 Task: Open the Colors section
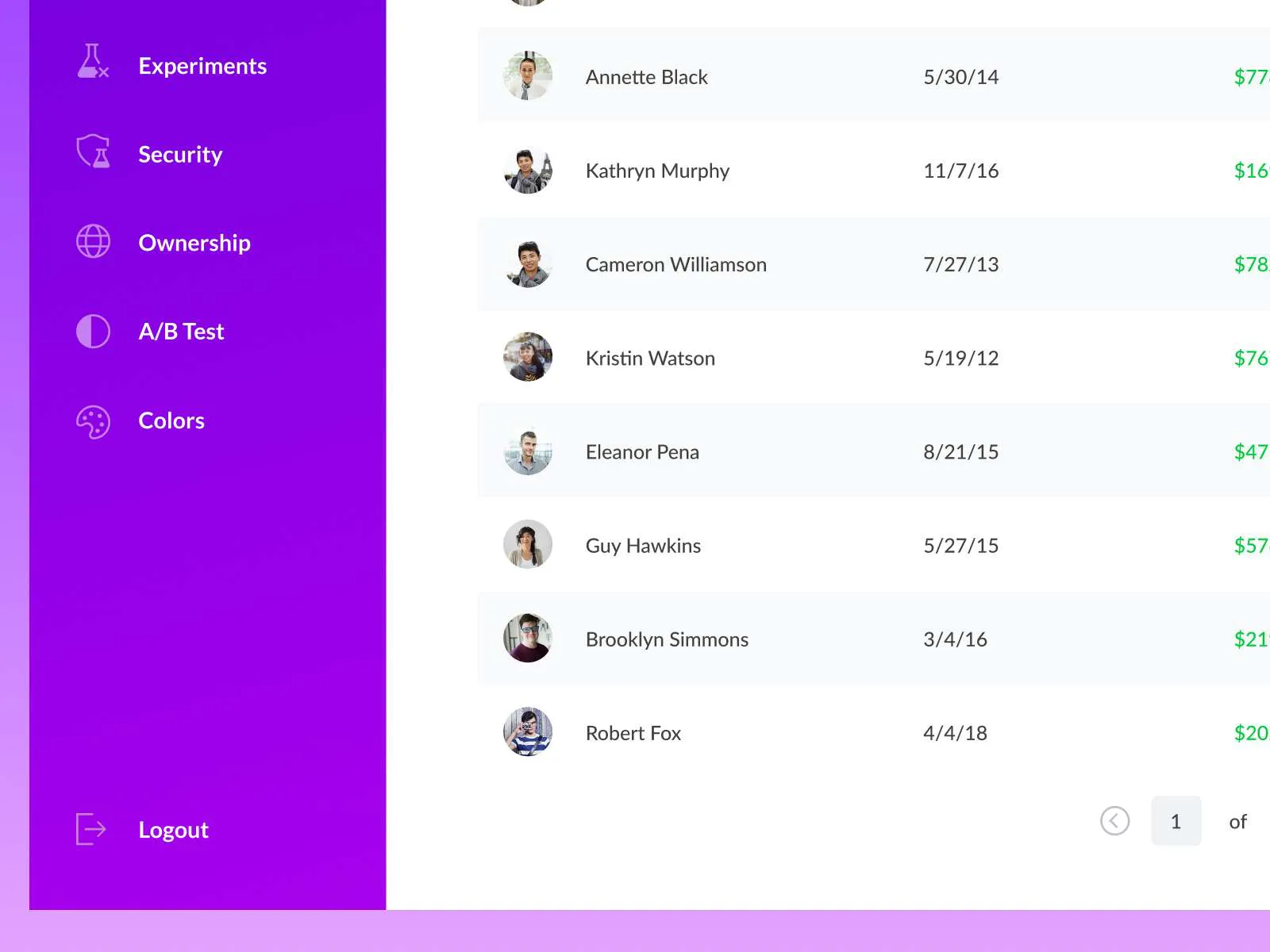pos(171,420)
